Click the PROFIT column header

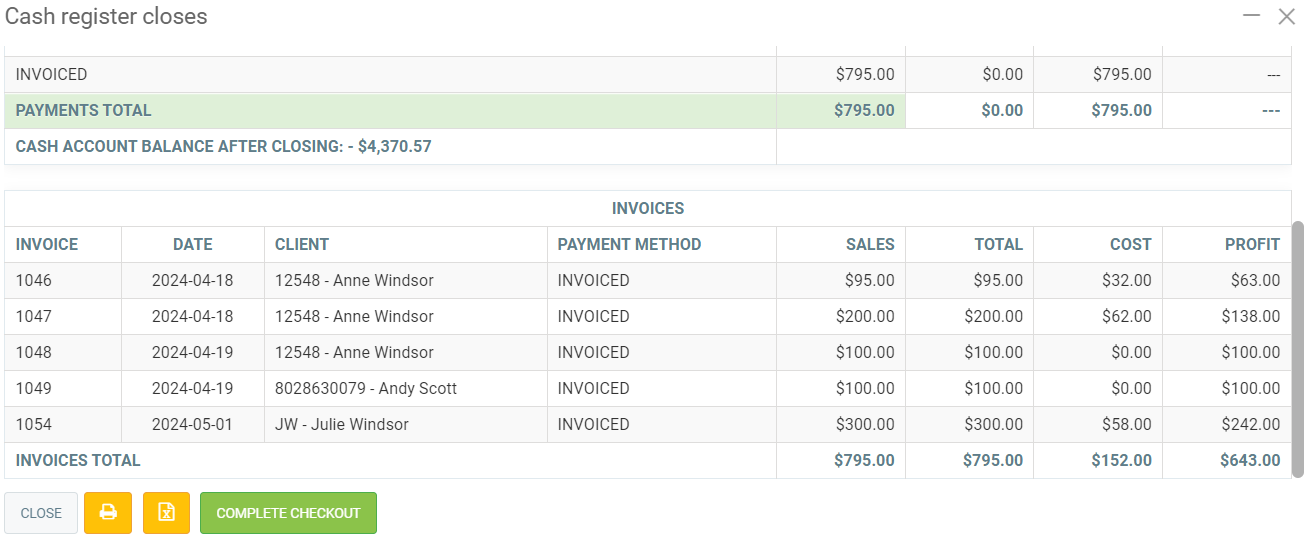[1252, 244]
